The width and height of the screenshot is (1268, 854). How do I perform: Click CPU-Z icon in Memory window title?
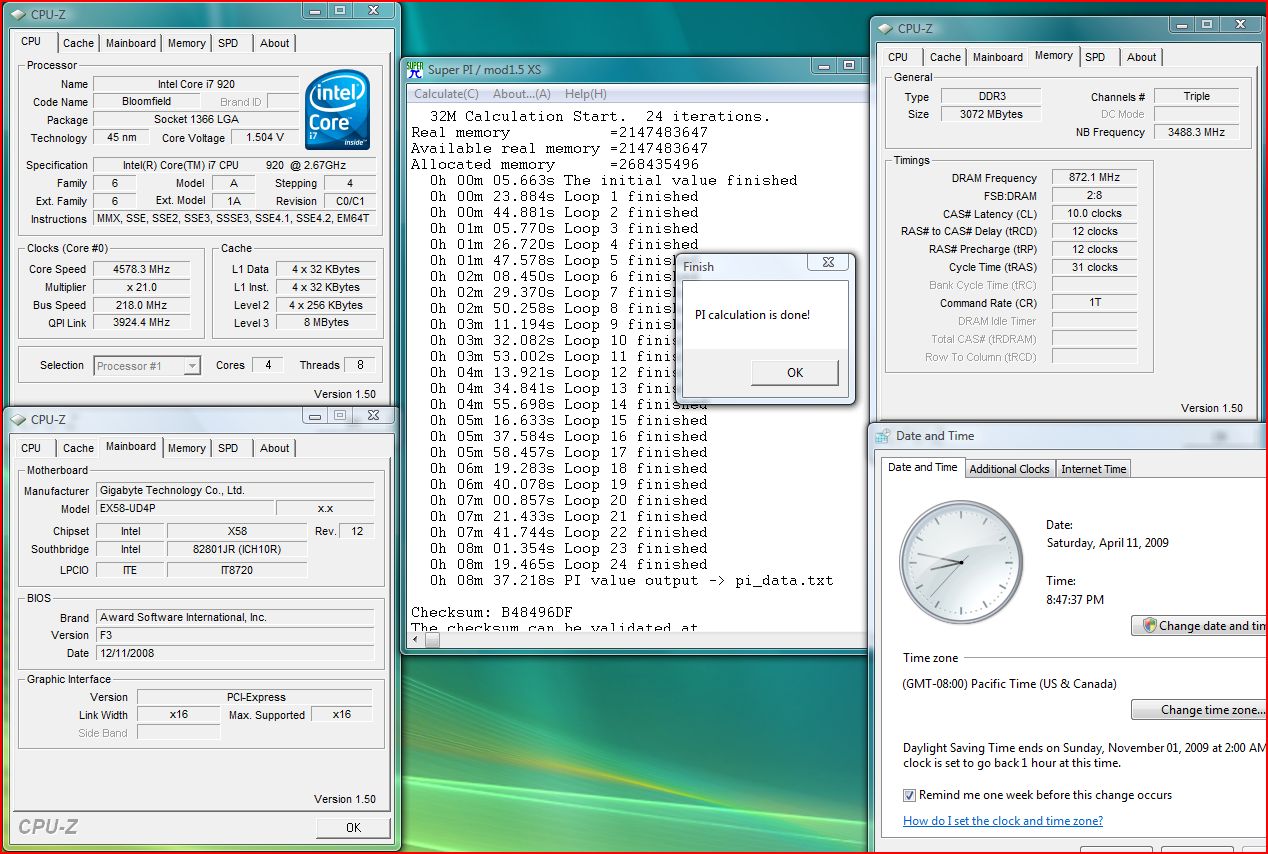coord(886,29)
